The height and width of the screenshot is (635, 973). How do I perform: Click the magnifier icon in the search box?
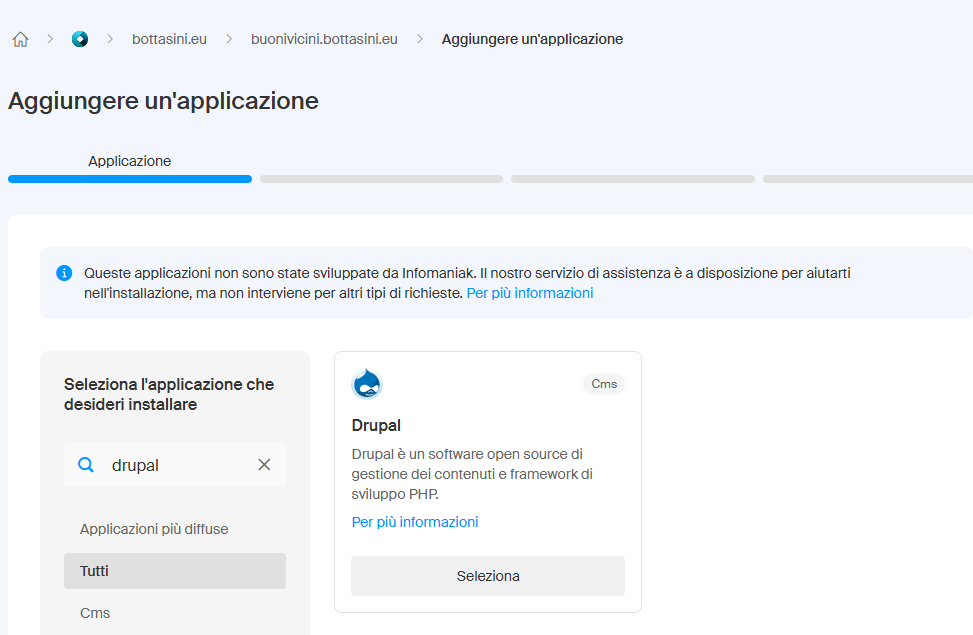[86, 465]
